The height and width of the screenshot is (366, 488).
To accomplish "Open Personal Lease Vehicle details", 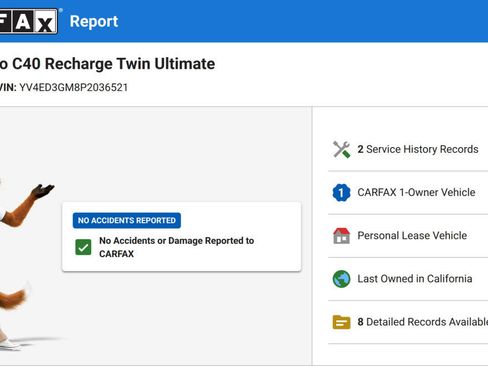I will 412,236.
